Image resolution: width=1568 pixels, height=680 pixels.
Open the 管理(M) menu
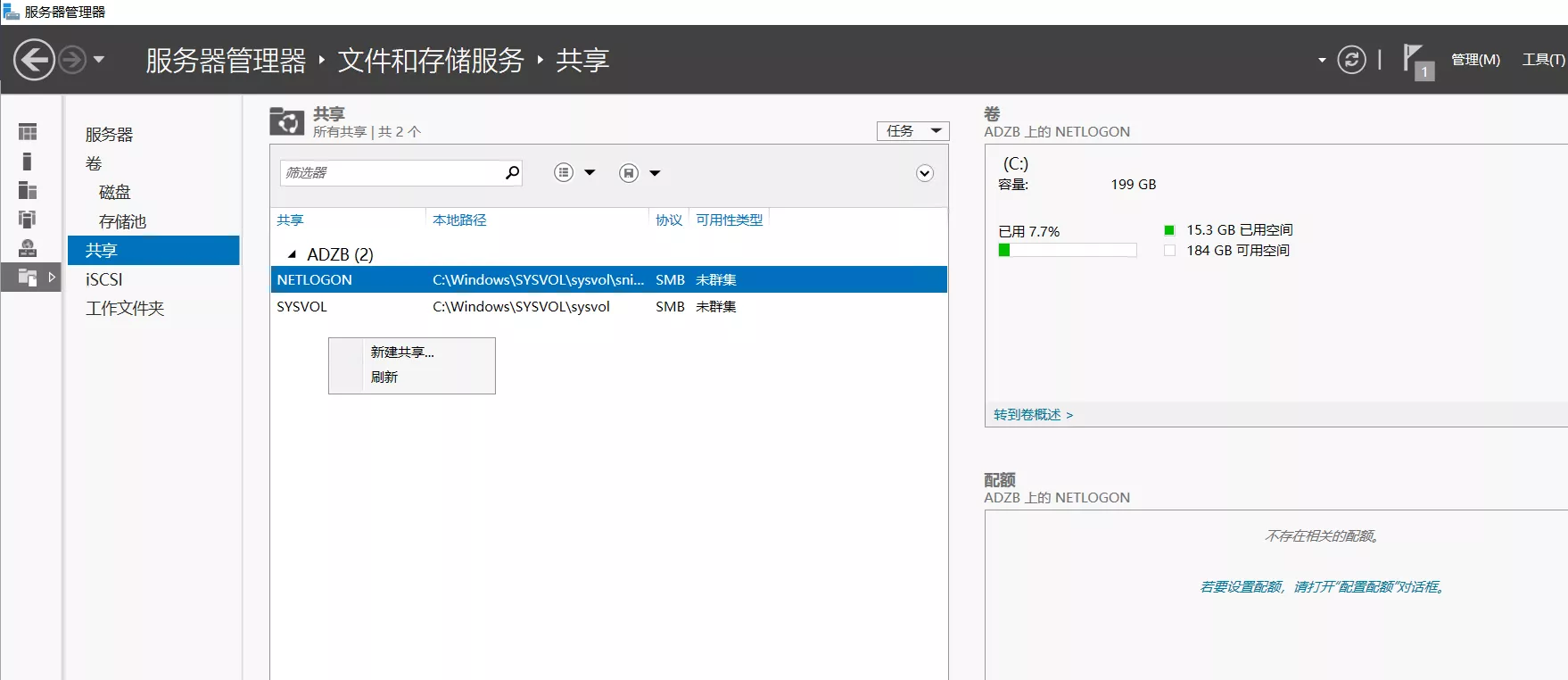click(x=1475, y=60)
